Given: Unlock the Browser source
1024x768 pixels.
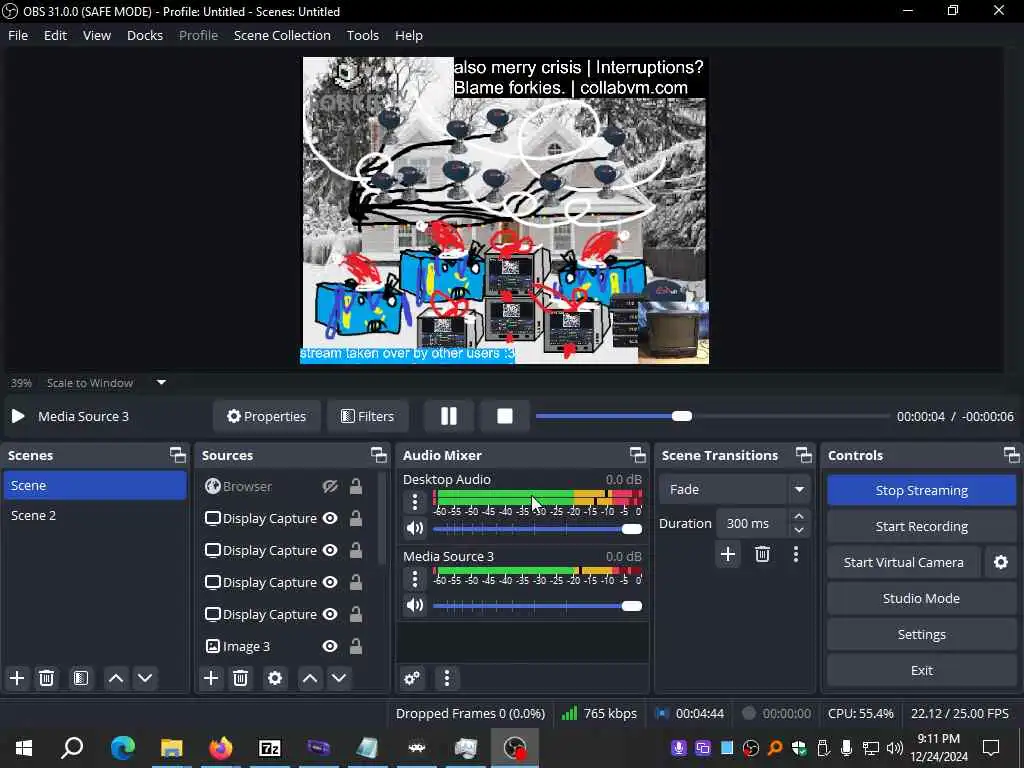Looking at the screenshot, I should [x=356, y=486].
